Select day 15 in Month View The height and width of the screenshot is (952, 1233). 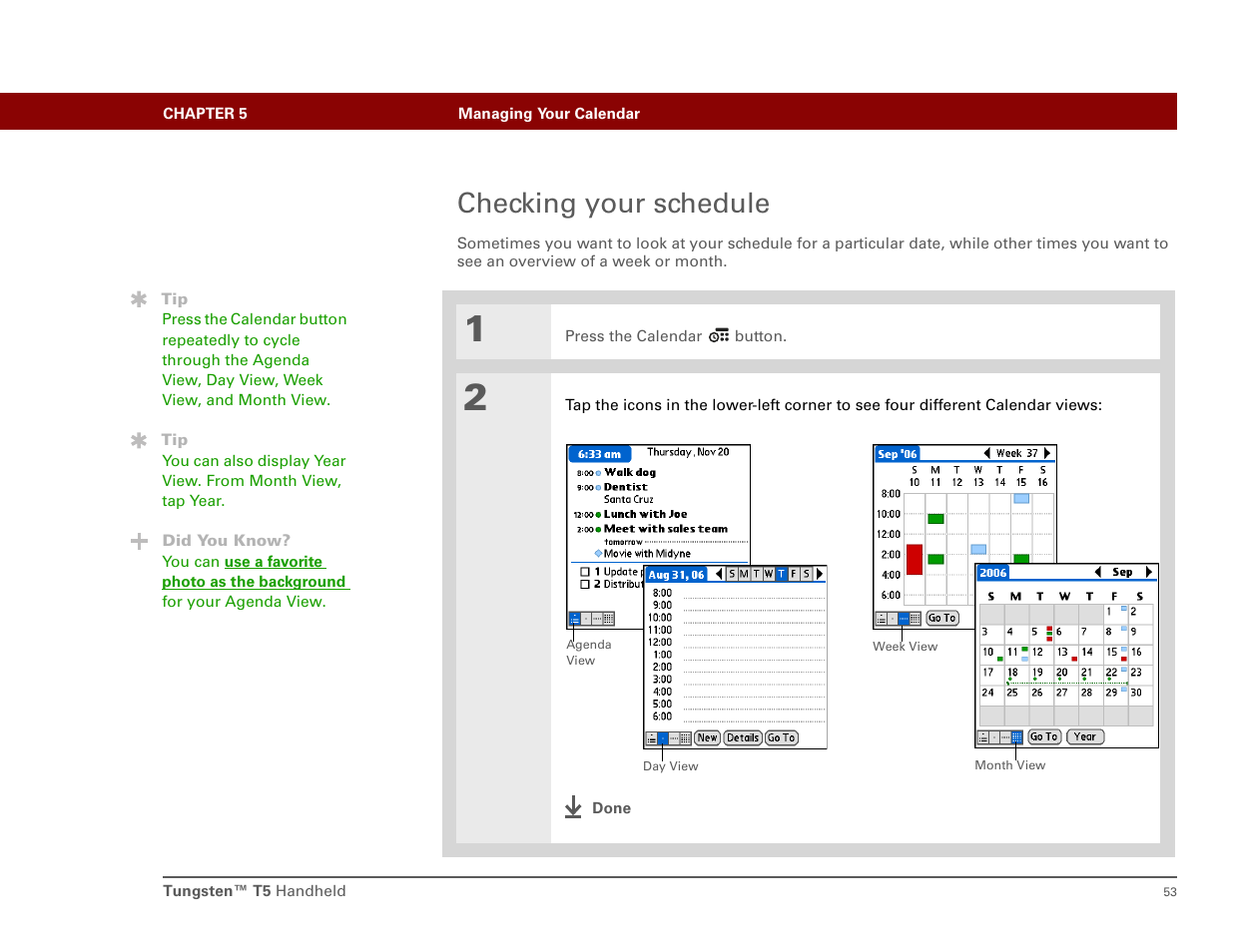[1116, 654]
